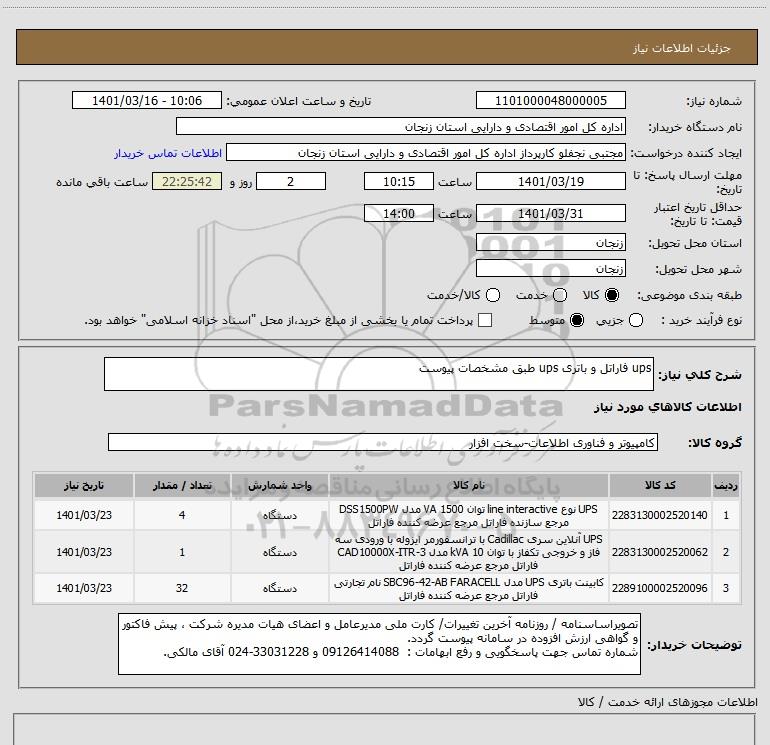Click the ردیف column header

point(726,486)
